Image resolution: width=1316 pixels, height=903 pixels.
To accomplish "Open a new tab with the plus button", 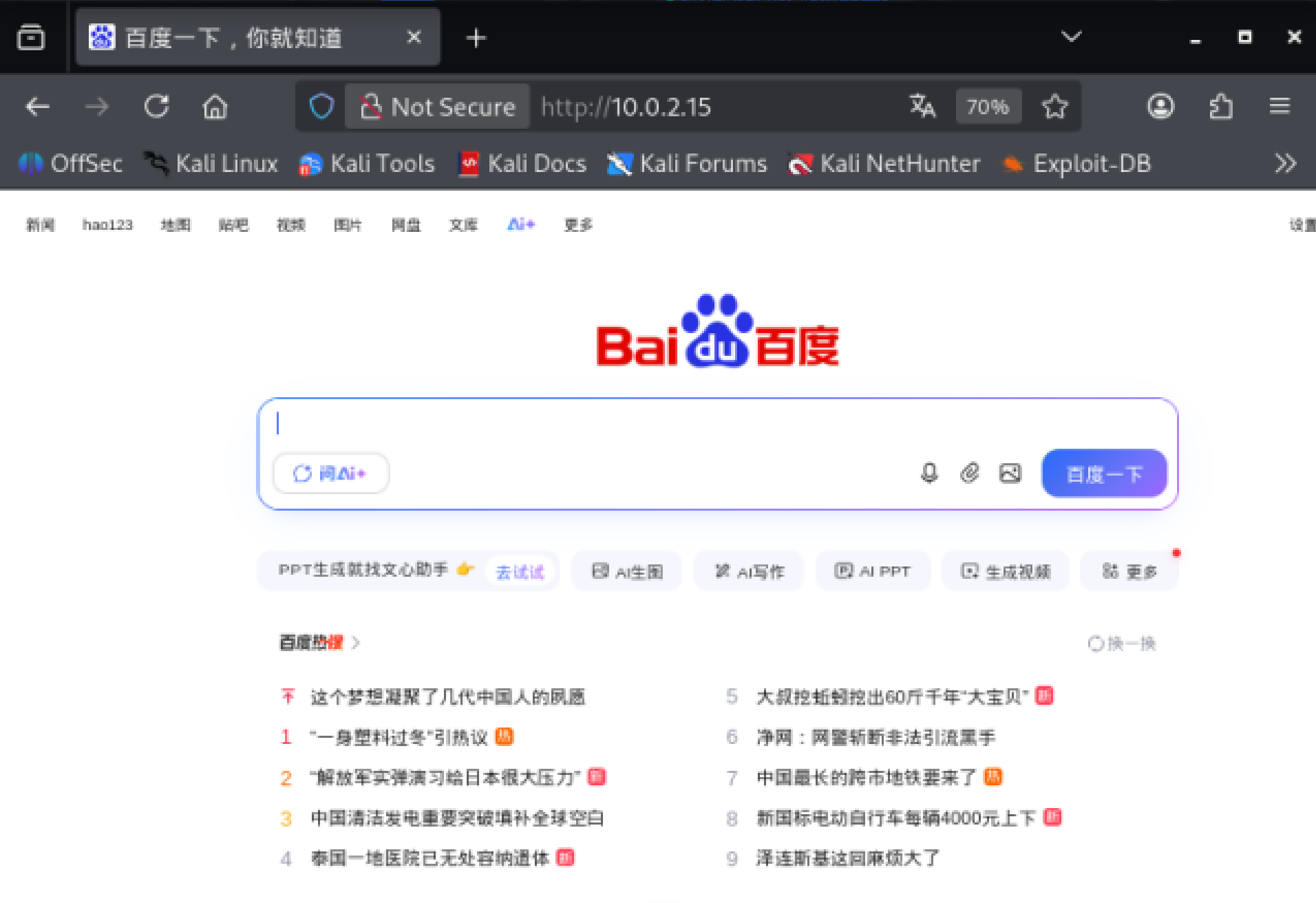I will [476, 38].
